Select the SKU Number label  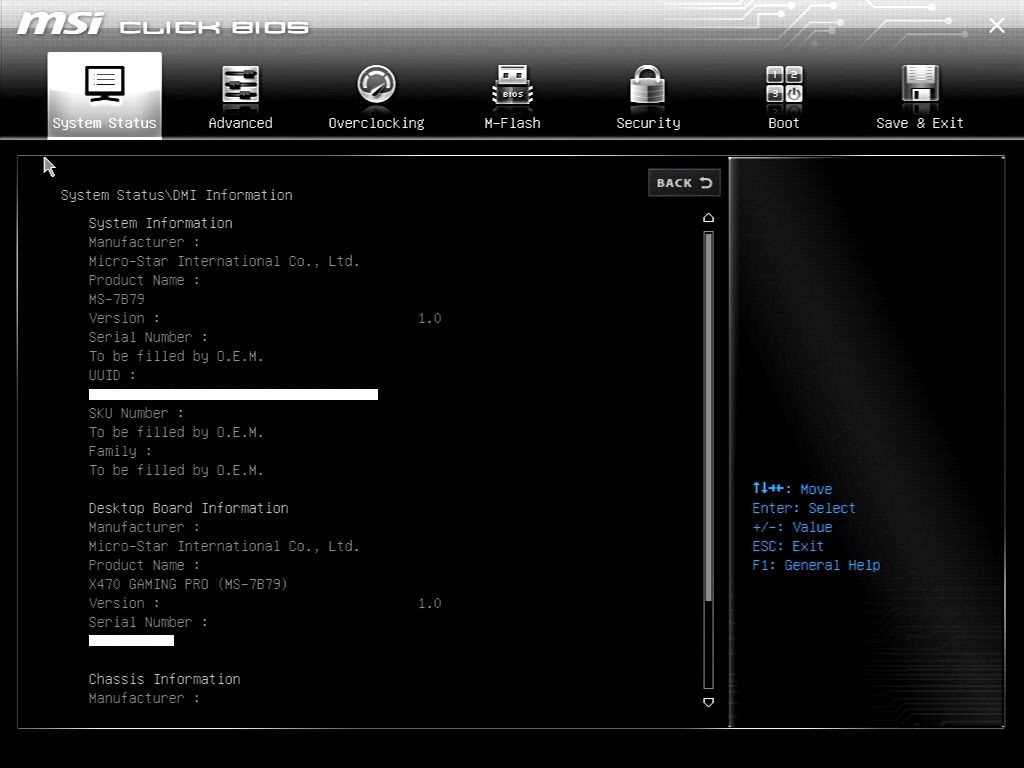136,413
